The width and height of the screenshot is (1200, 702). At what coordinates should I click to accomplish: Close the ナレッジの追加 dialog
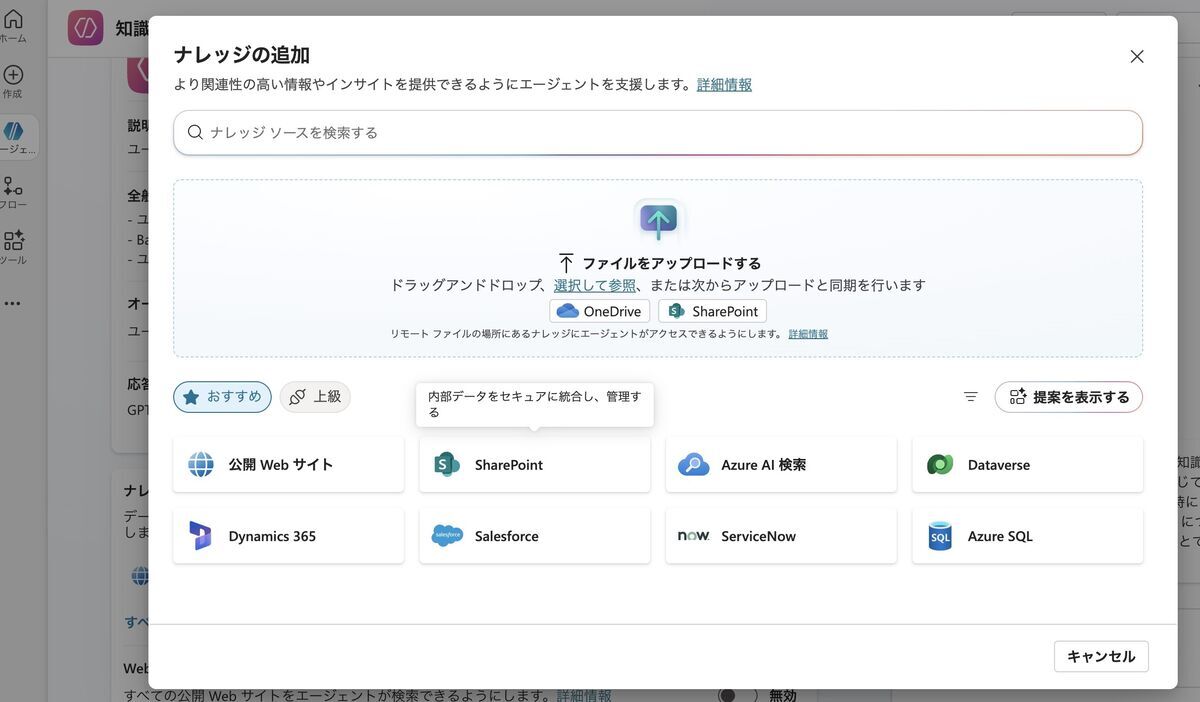point(1137,57)
